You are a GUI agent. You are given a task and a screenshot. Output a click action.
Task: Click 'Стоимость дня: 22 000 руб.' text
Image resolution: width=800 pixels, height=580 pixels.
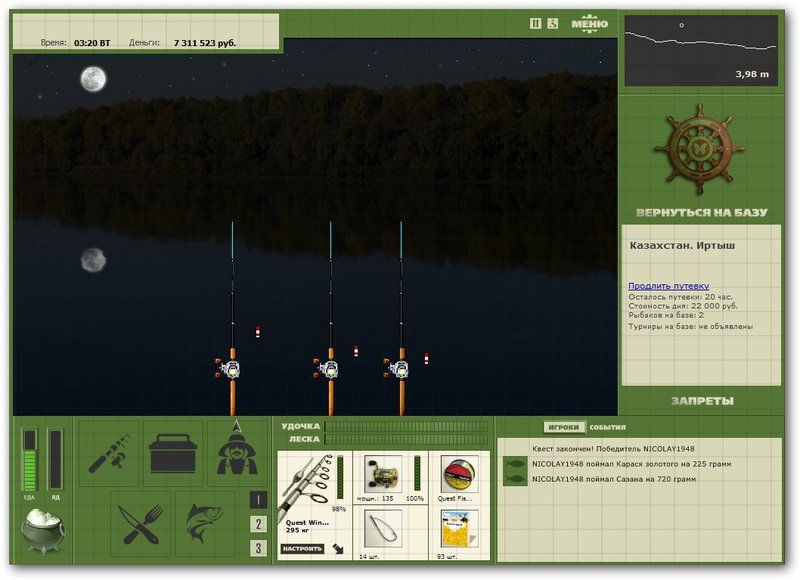point(683,306)
